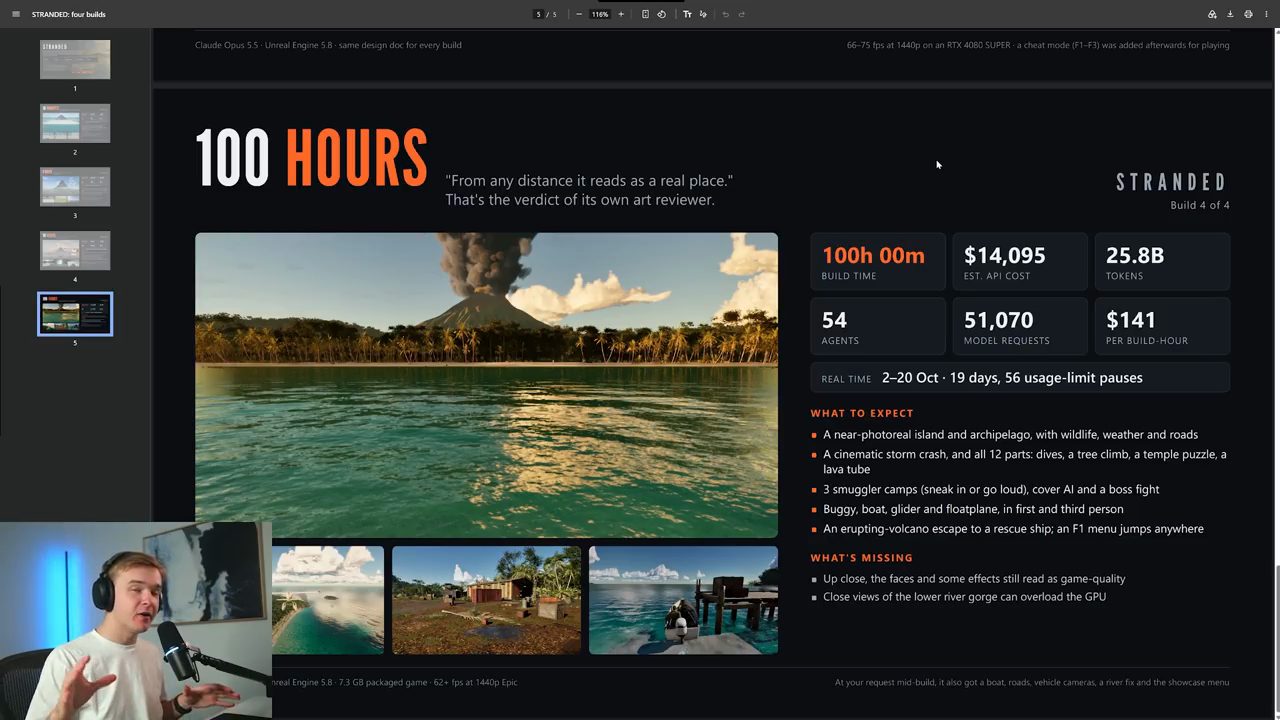Click the smuggler camp screenshot

(486, 600)
